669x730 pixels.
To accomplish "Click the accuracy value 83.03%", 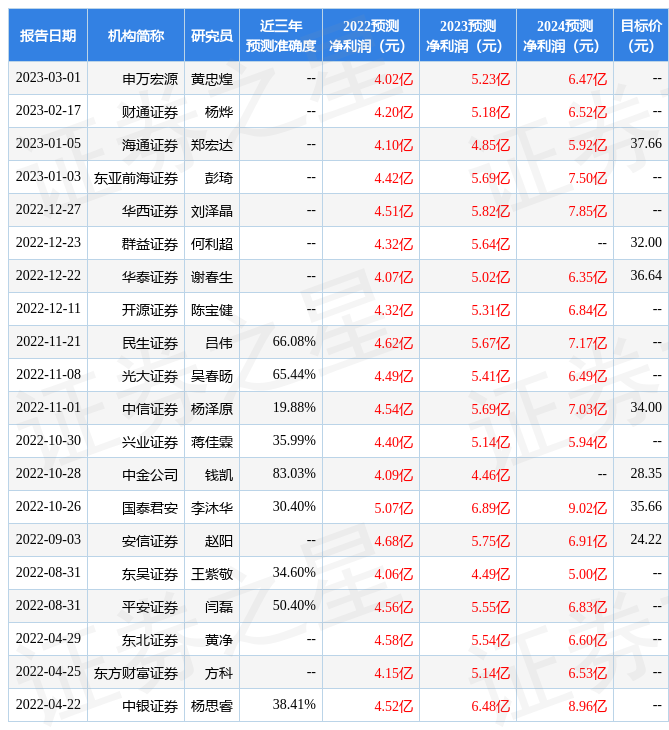I will pos(294,474).
